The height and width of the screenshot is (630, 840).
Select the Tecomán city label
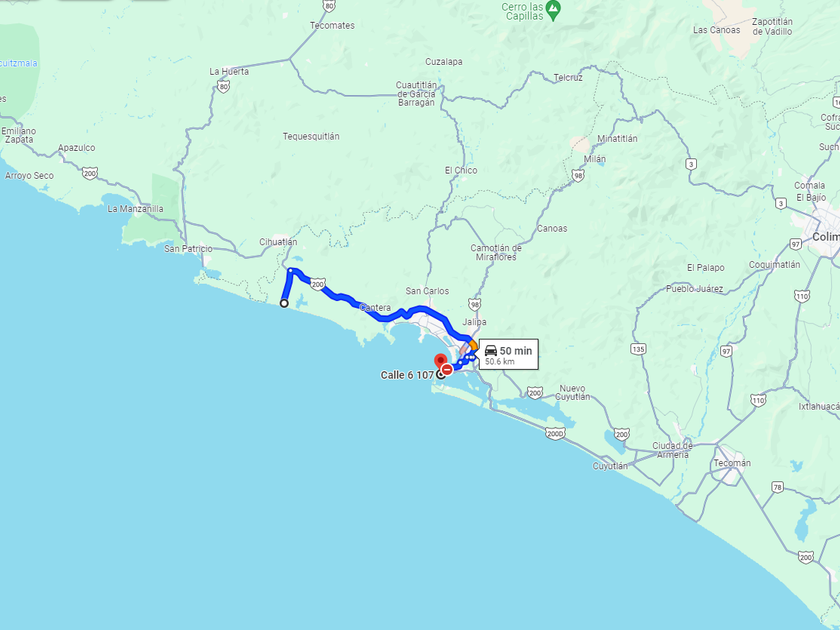pos(732,463)
